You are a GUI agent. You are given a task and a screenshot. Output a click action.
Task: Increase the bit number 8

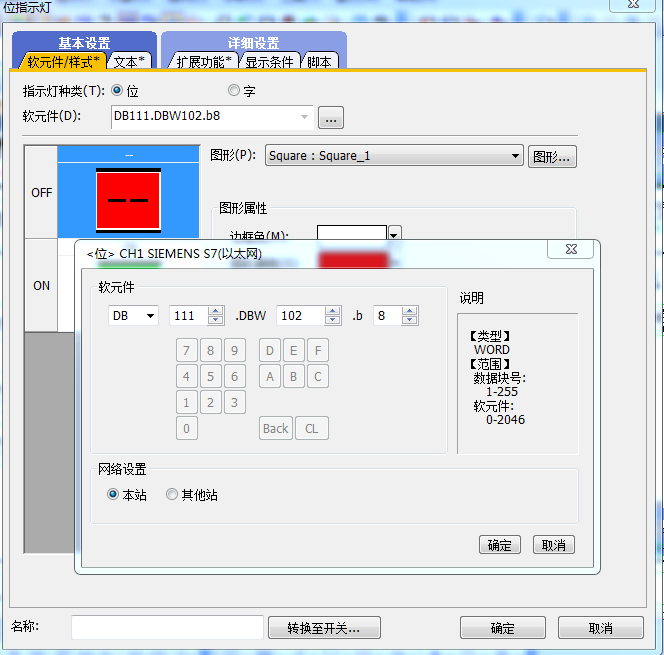409,311
